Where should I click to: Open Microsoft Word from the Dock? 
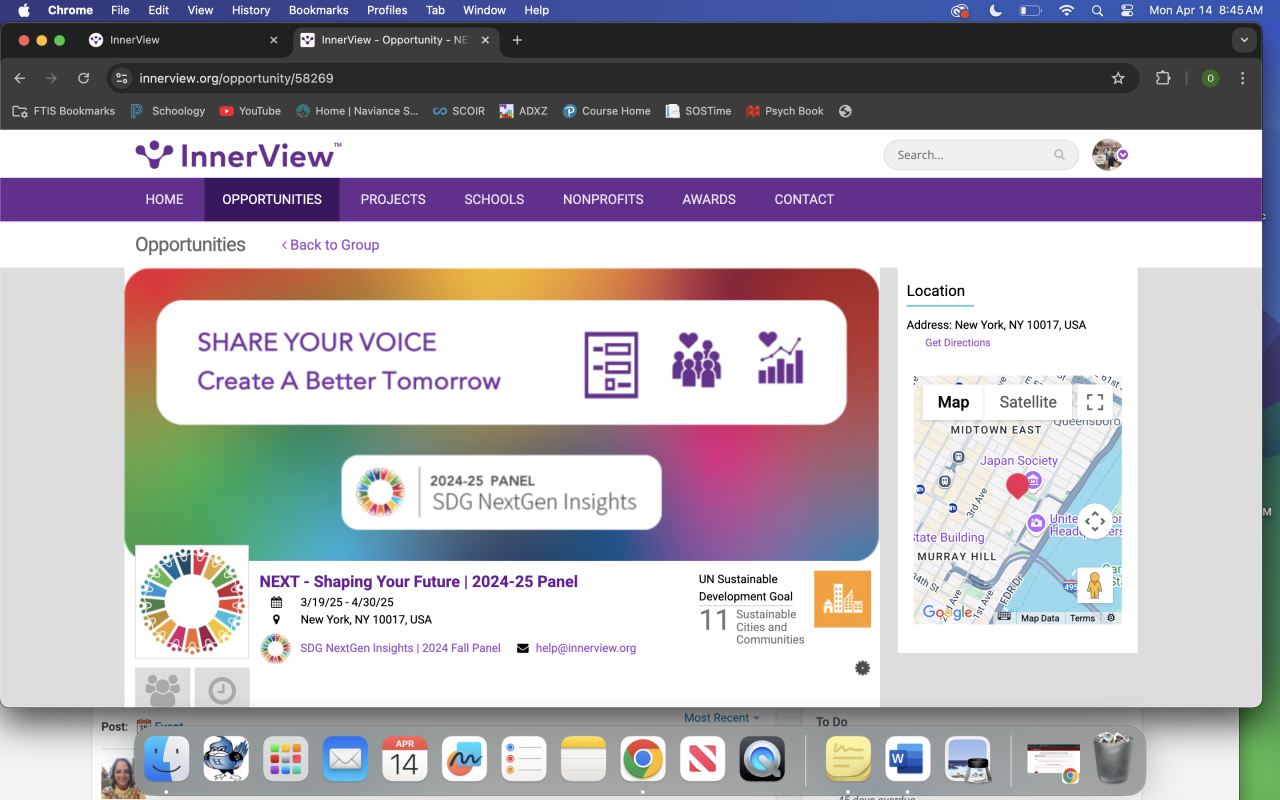tap(907, 759)
